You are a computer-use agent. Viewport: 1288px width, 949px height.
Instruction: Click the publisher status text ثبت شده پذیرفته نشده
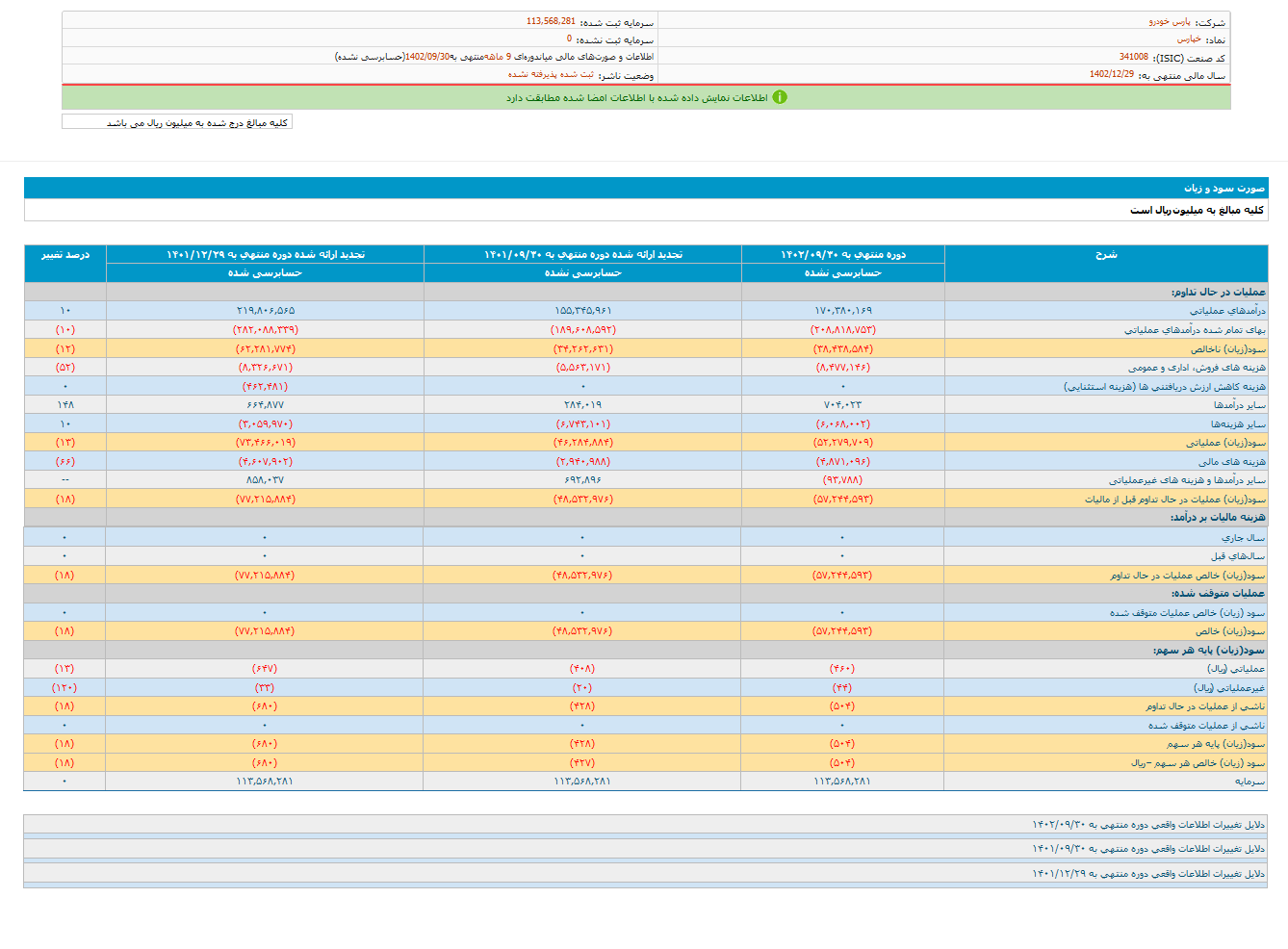pyautogui.click(x=551, y=75)
